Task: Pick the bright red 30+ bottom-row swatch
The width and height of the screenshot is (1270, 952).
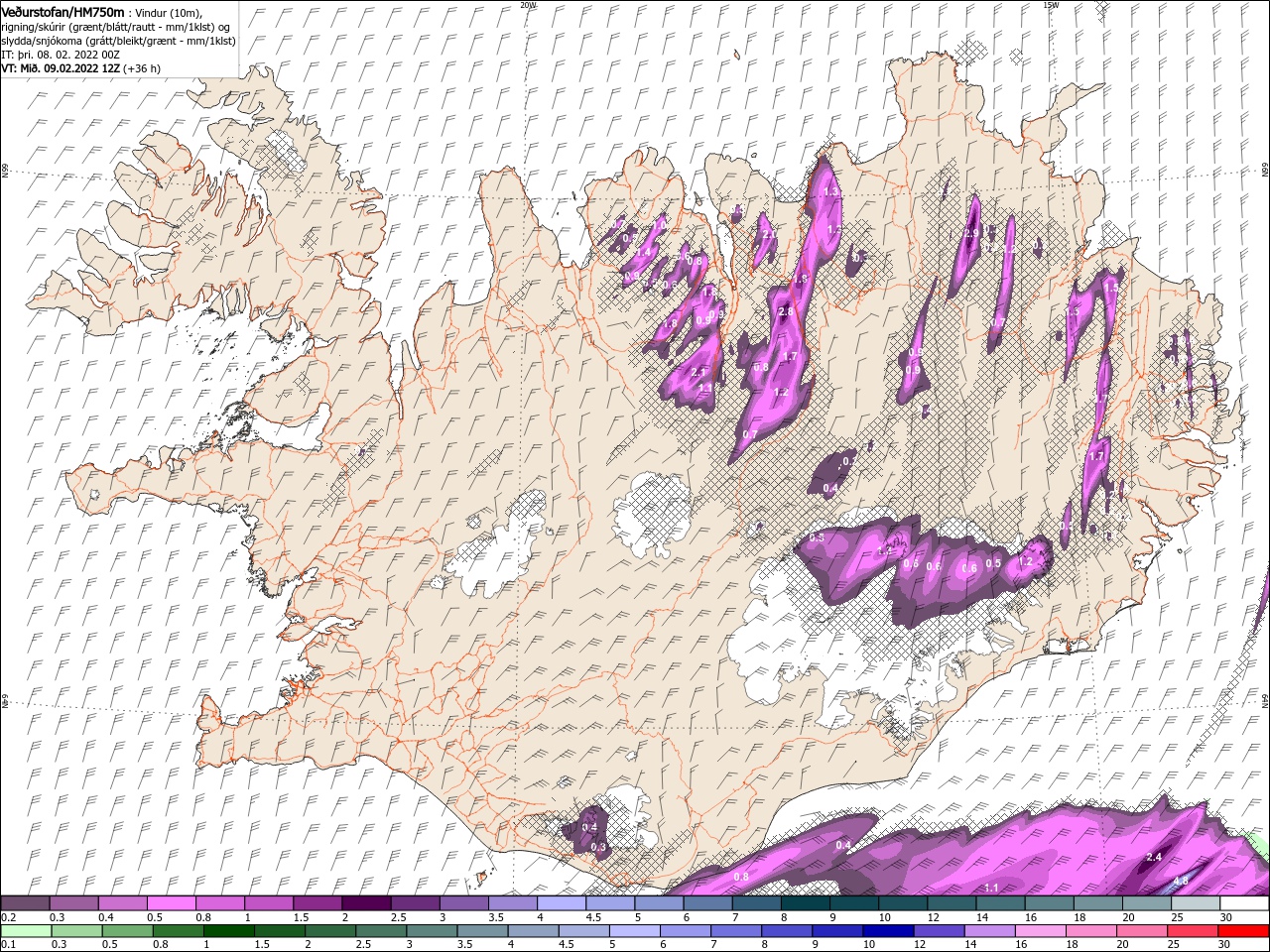Action: (1243, 931)
